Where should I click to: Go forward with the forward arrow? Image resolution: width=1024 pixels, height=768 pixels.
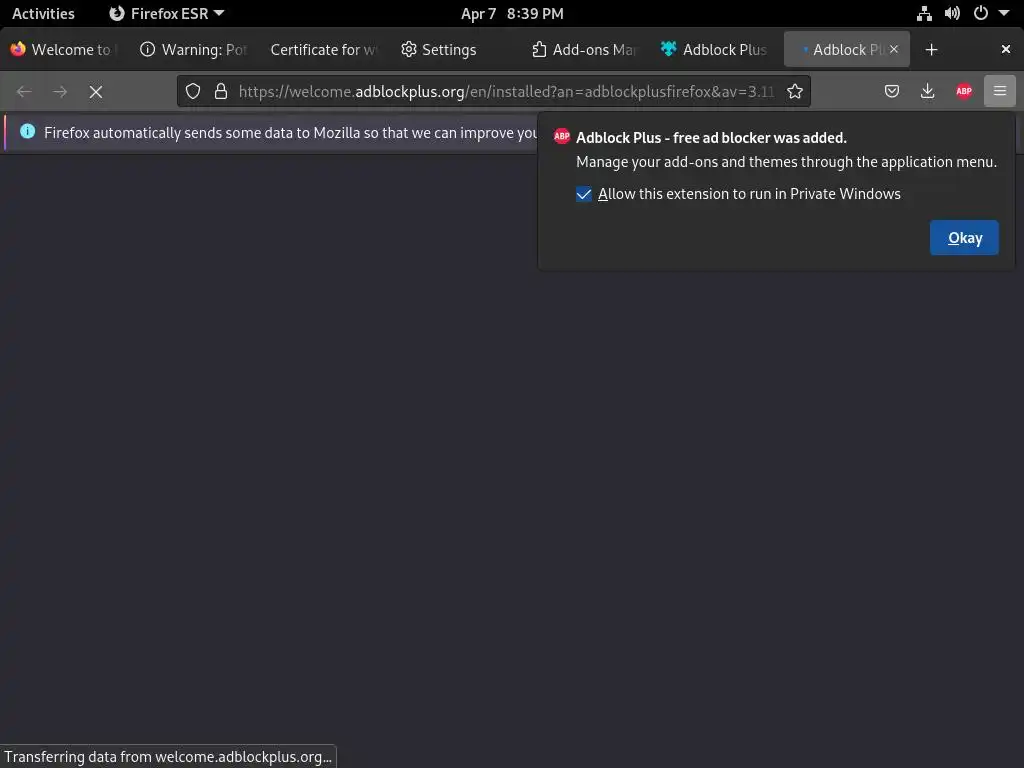tap(60, 92)
